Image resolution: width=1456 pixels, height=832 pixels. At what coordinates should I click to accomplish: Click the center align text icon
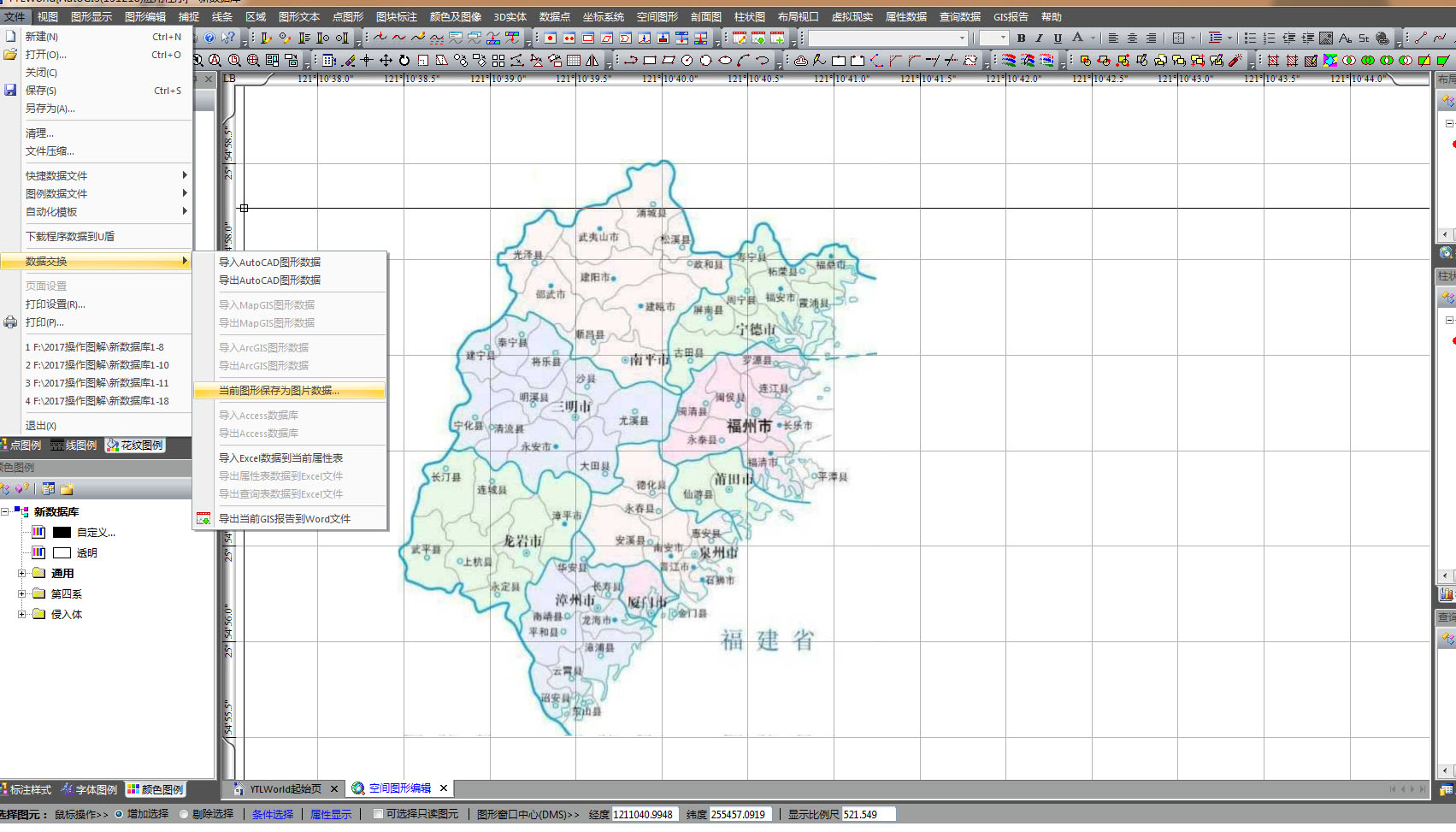pyautogui.click(x=1132, y=38)
